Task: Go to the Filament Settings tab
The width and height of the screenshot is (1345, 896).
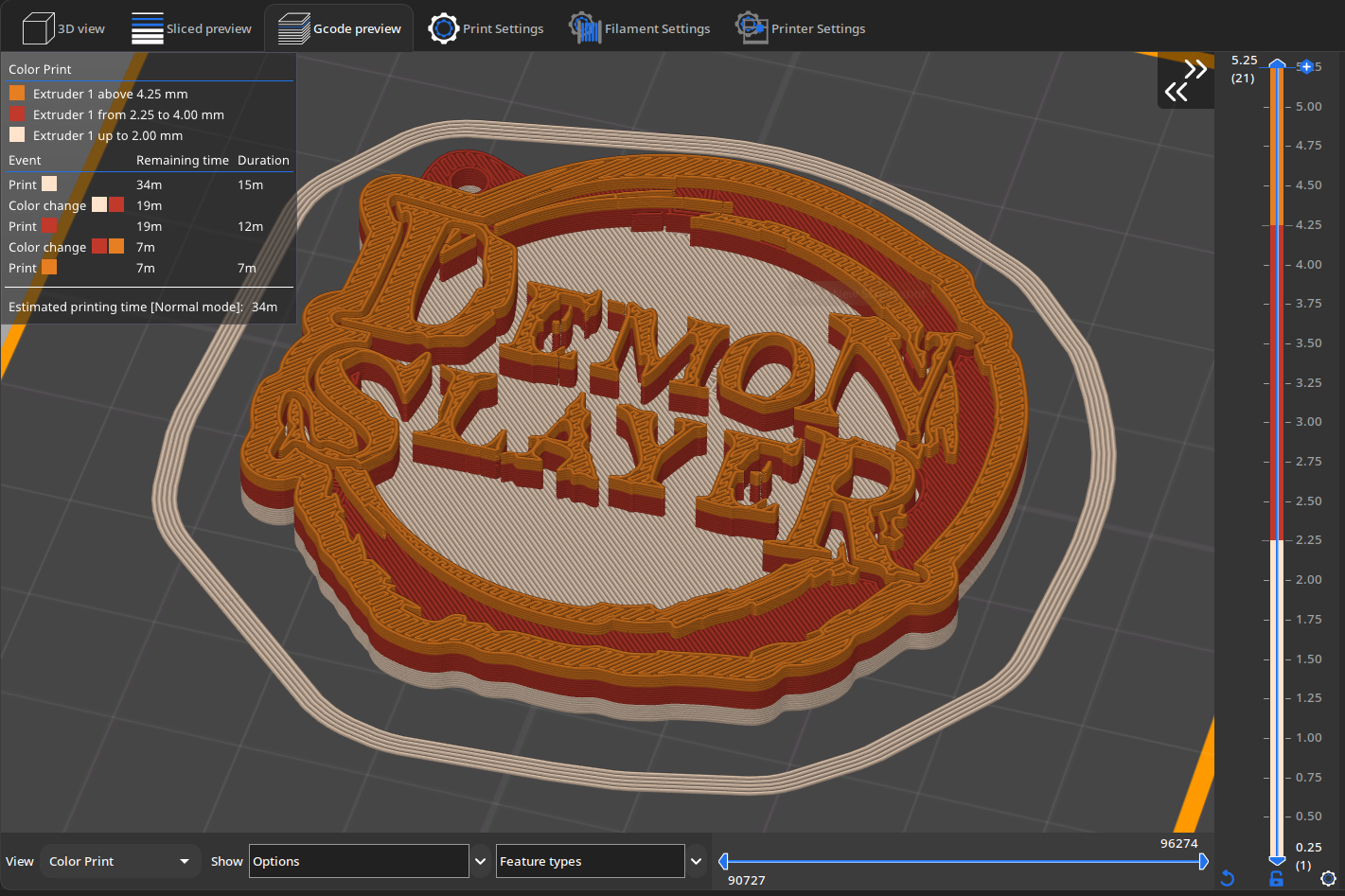Action: coord(639,28)
